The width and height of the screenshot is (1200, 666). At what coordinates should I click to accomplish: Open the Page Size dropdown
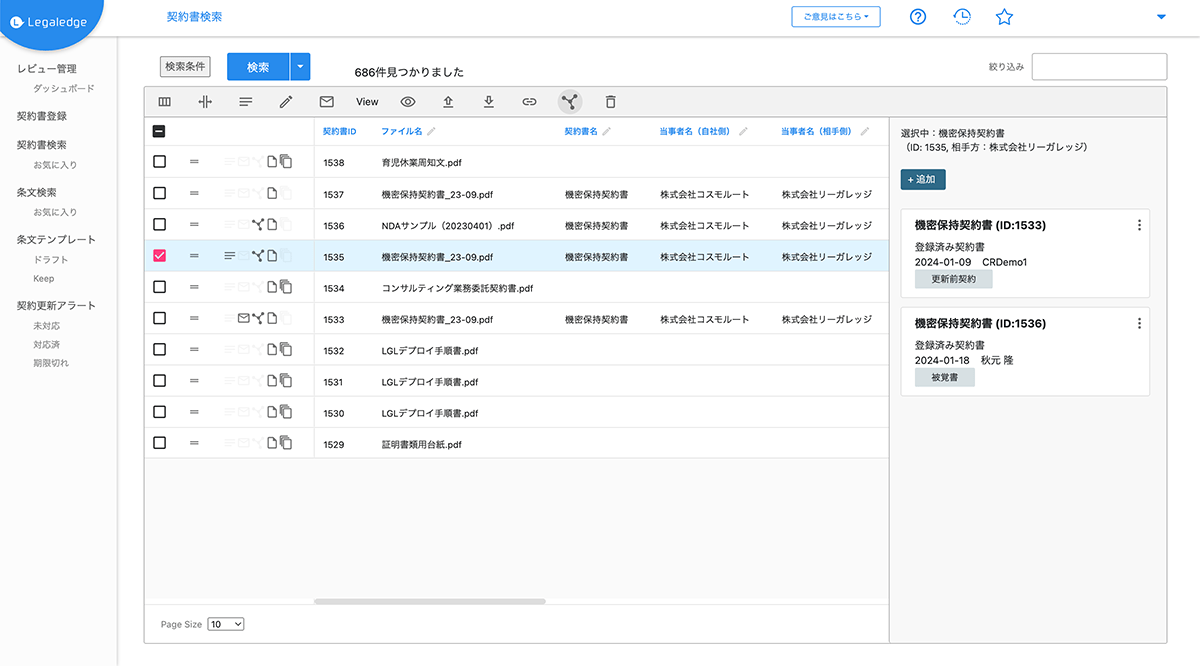(226, 624)
